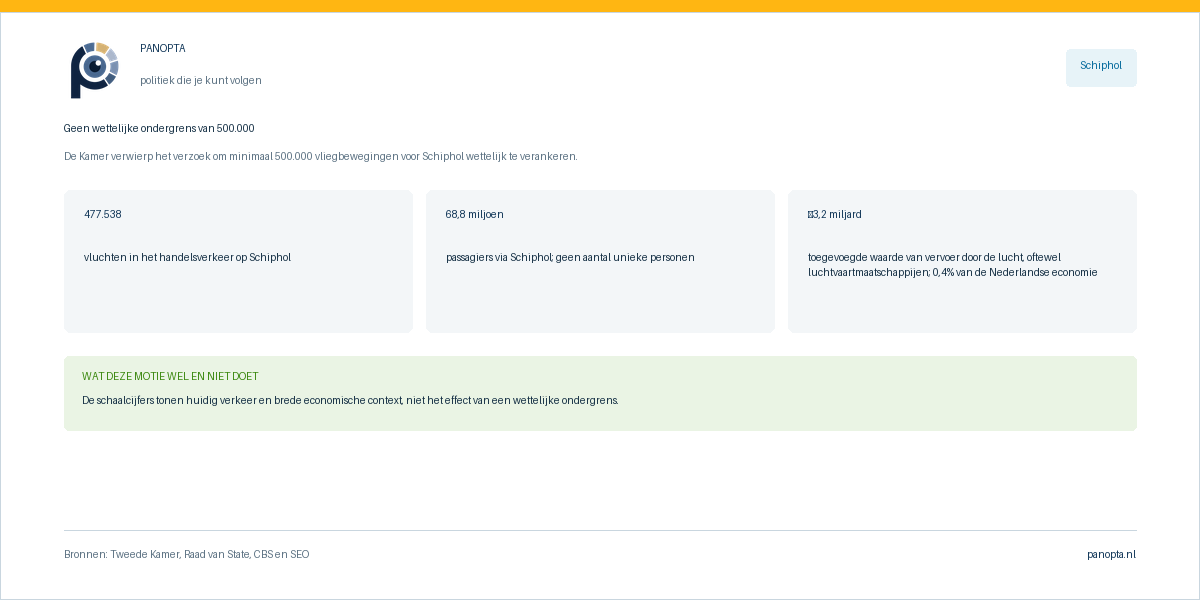This screenshot has width=1200, height=600.
Task: Click the 68,8 miljoen figure
Action: pyautogui.click(x=475, y=214)
